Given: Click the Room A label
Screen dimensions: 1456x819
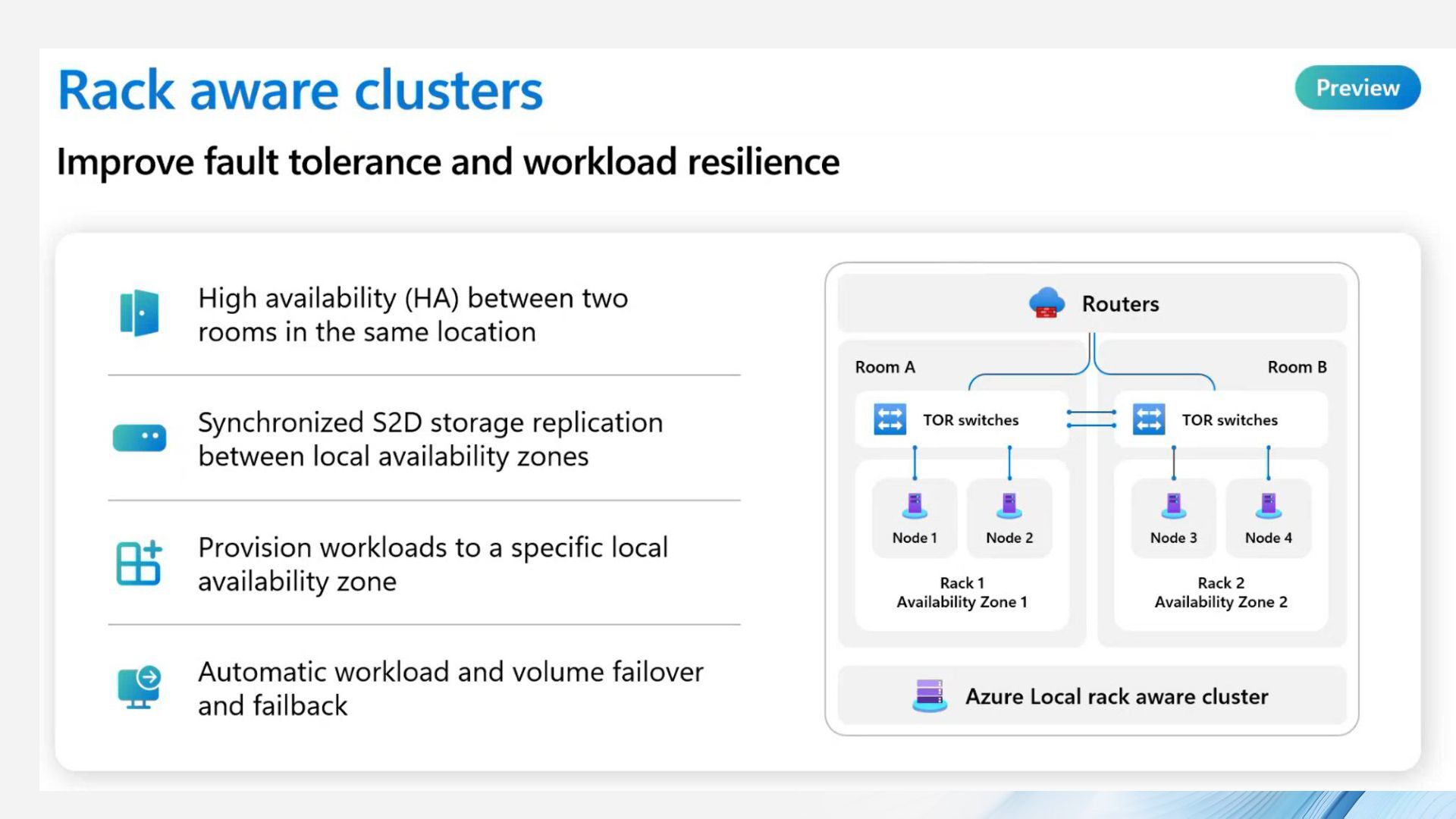Looking at the screenshot, I should pos(885,367).
